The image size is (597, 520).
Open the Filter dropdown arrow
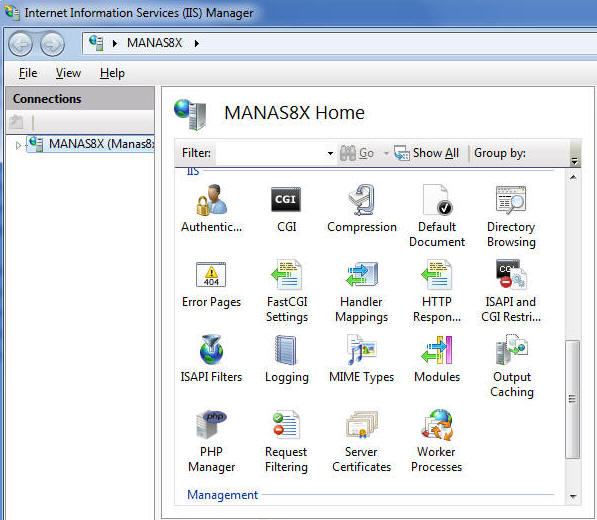[x=330, y=153]
